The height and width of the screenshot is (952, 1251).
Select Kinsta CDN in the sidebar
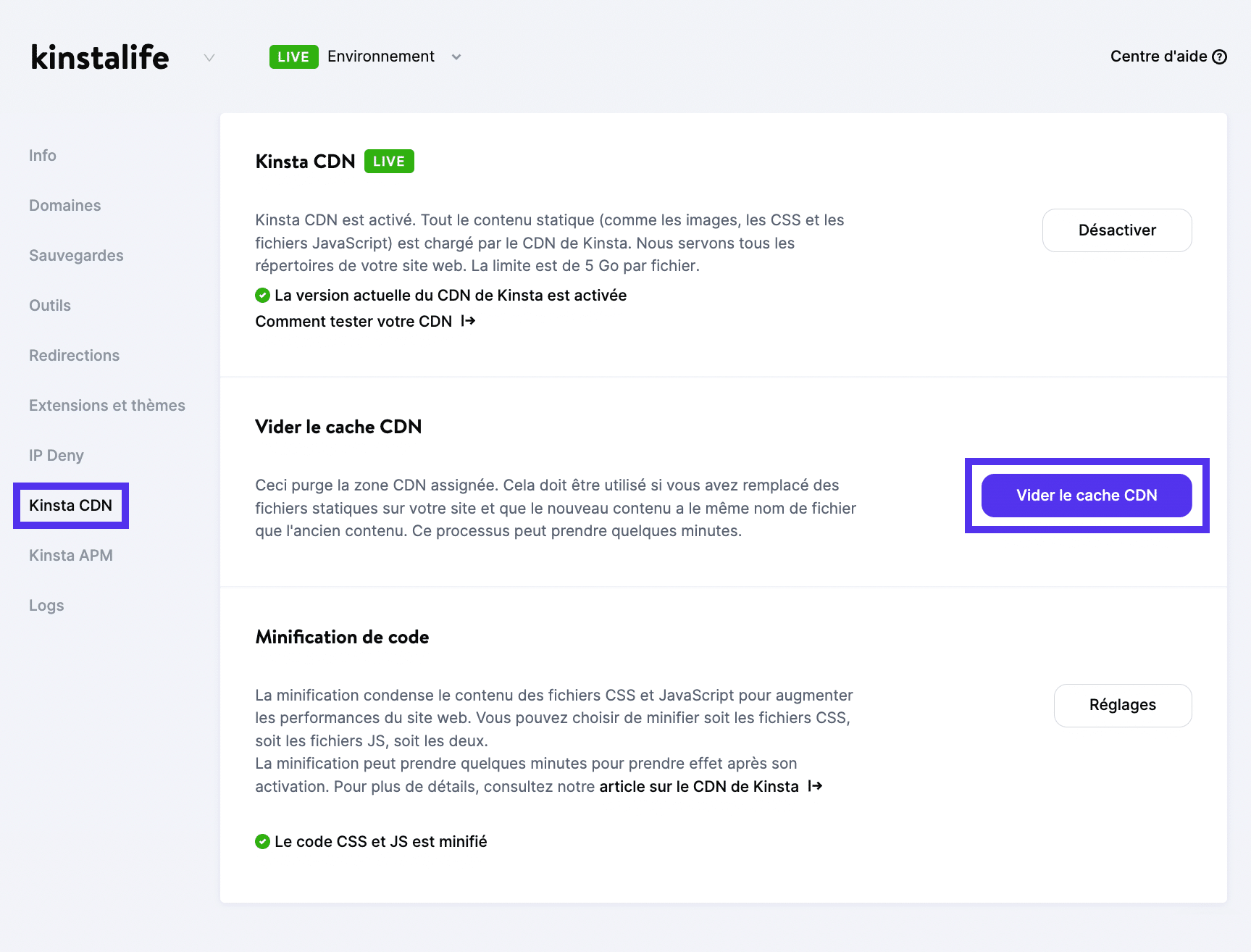70,505
